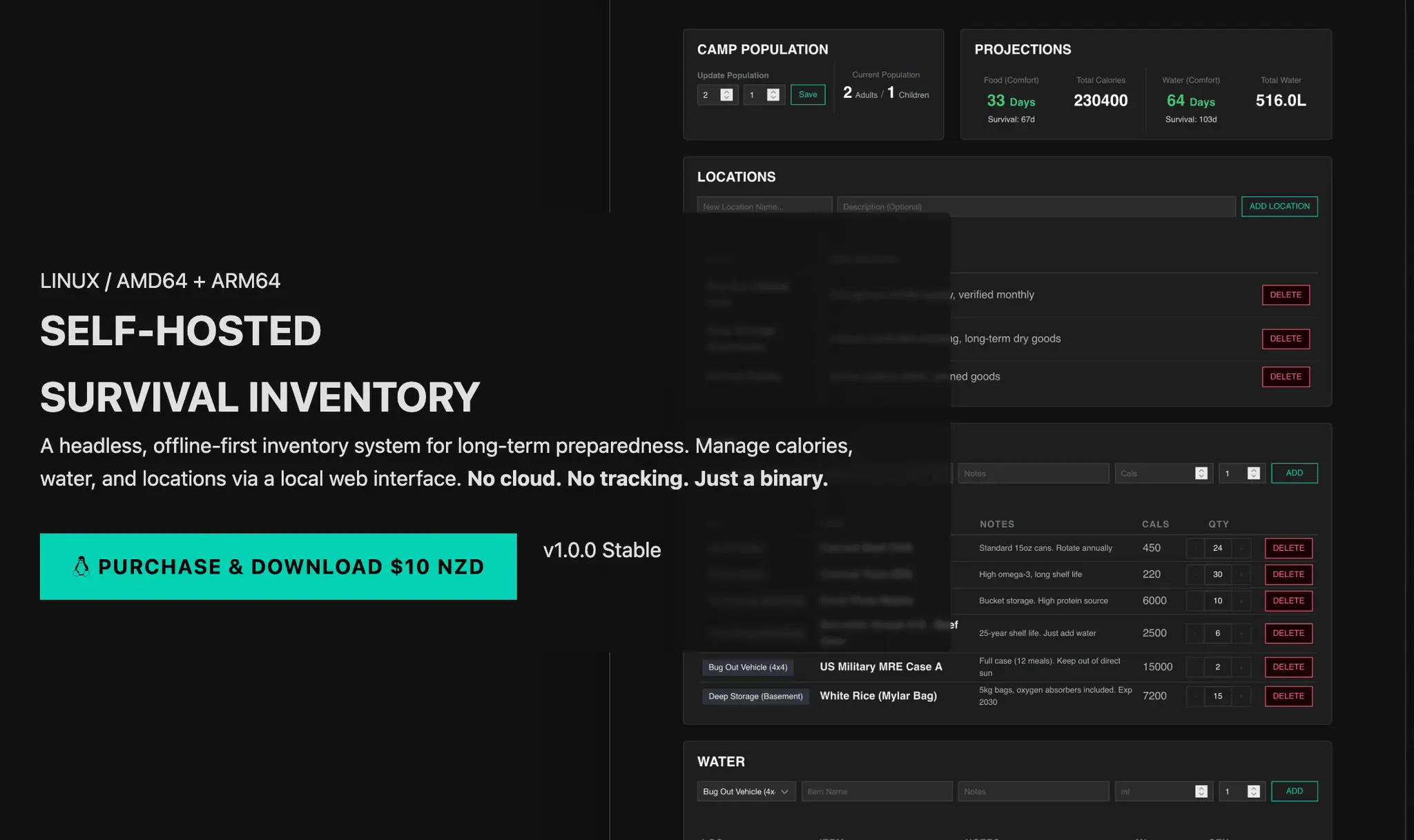Click the '64 Days' water projection
This screenshot has width=1414, height=840.
[x=1190, y=101]
